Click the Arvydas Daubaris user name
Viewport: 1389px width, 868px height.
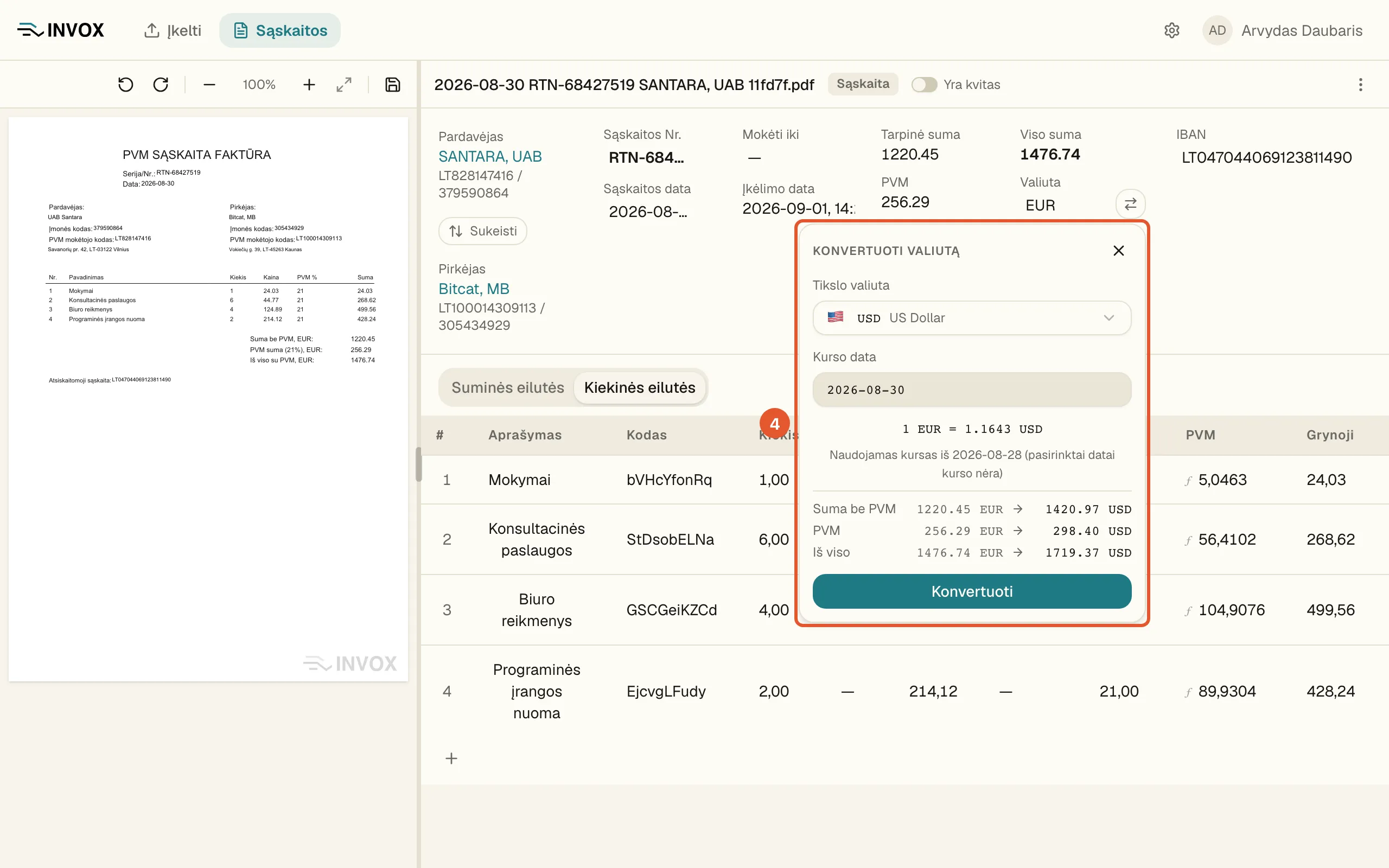[x=1302, y=30]
